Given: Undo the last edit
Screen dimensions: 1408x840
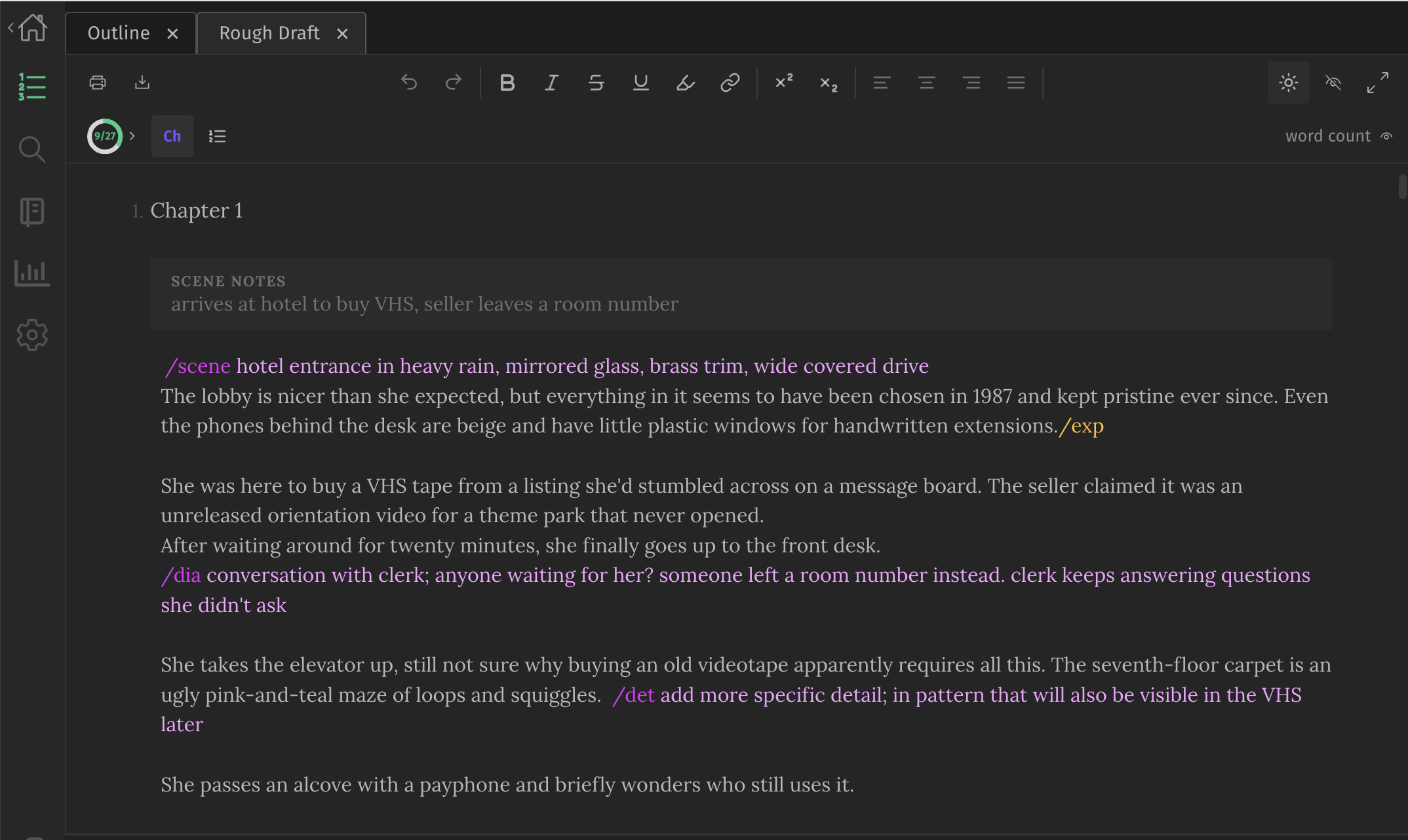Looking at the screenshot, I should [409, 83].
